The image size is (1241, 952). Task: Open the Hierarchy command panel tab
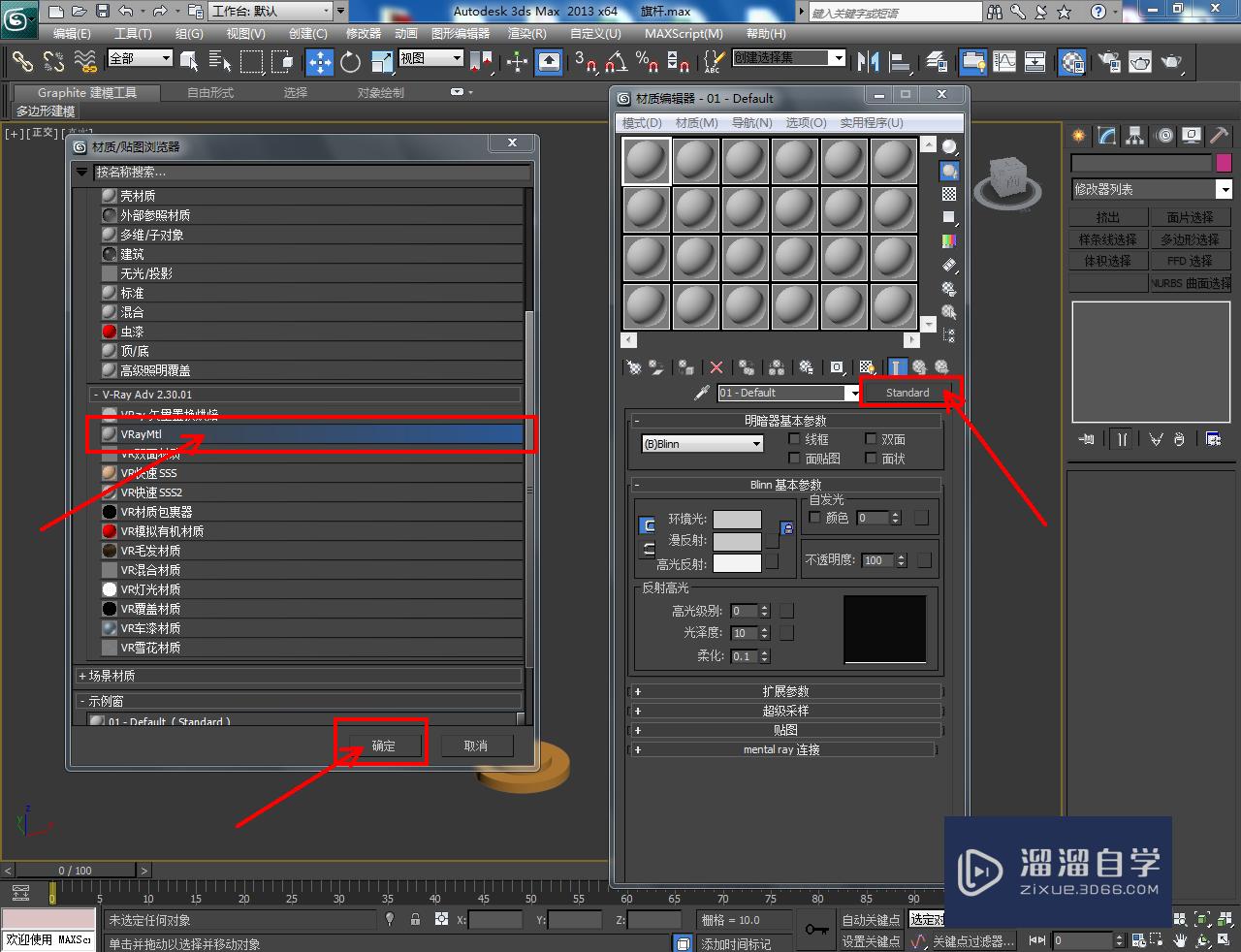click(1135, 136)
